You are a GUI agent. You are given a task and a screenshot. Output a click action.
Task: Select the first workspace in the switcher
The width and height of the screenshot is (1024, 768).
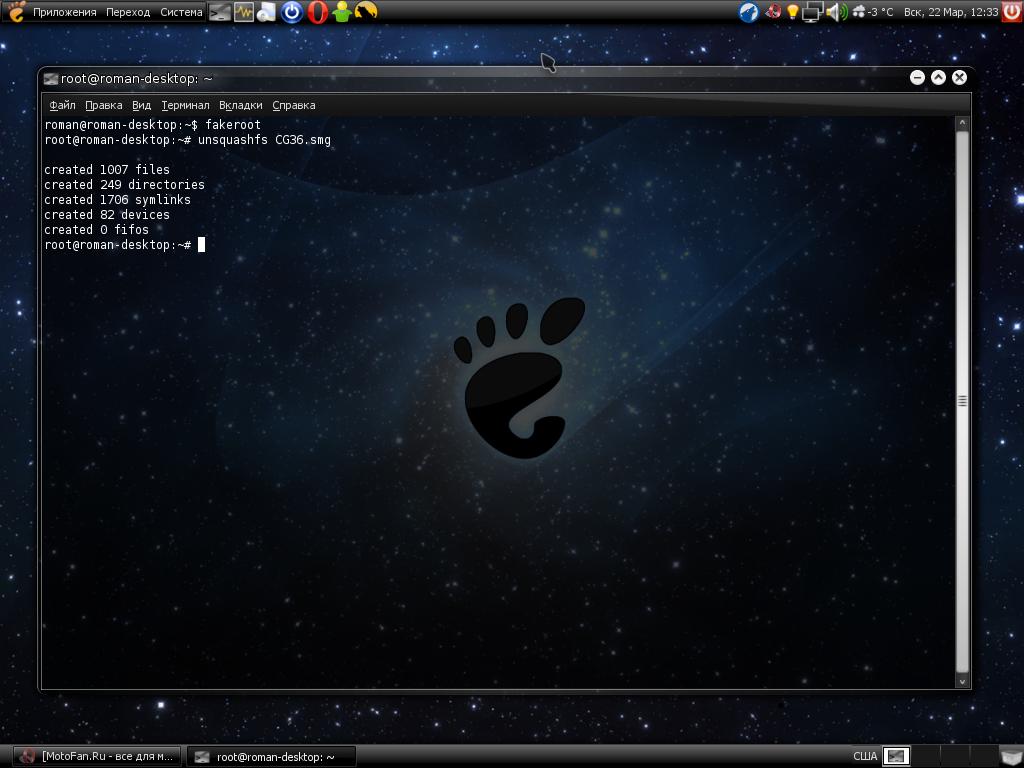(x=896, y=756)
